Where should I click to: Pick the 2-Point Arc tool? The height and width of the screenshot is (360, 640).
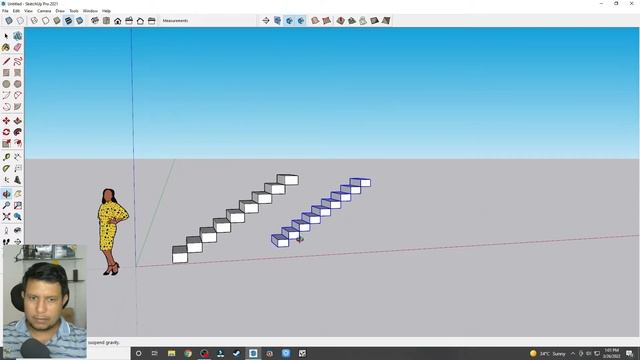(x=18, y=96)
